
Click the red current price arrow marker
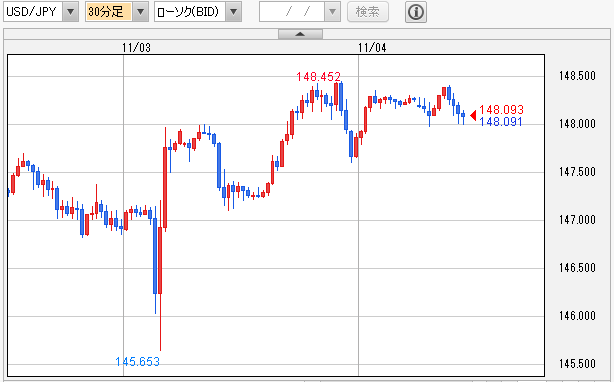473,115
